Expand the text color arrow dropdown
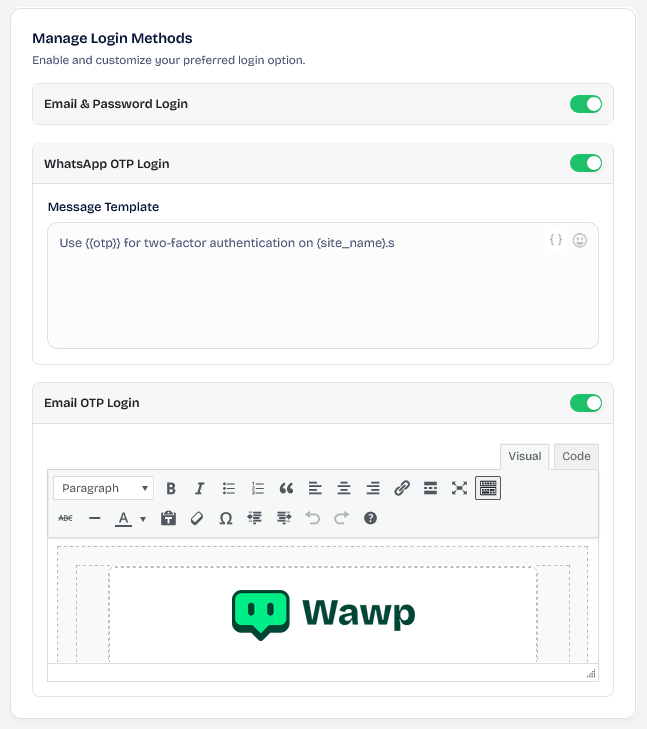The image size is (647, 729). click(143, 518)
